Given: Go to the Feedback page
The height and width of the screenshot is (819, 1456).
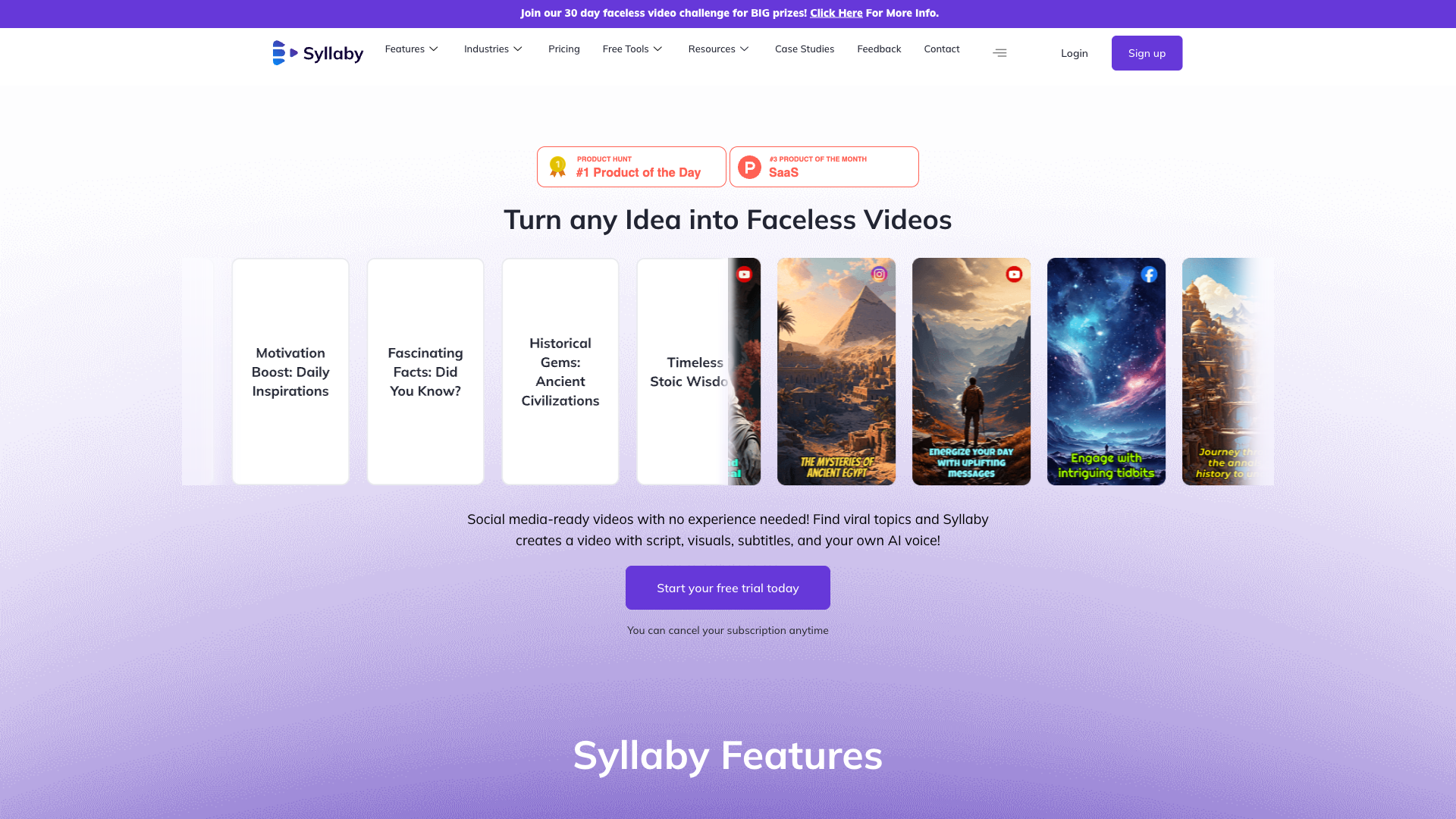Looking at the screenshot, I should 879,49.
